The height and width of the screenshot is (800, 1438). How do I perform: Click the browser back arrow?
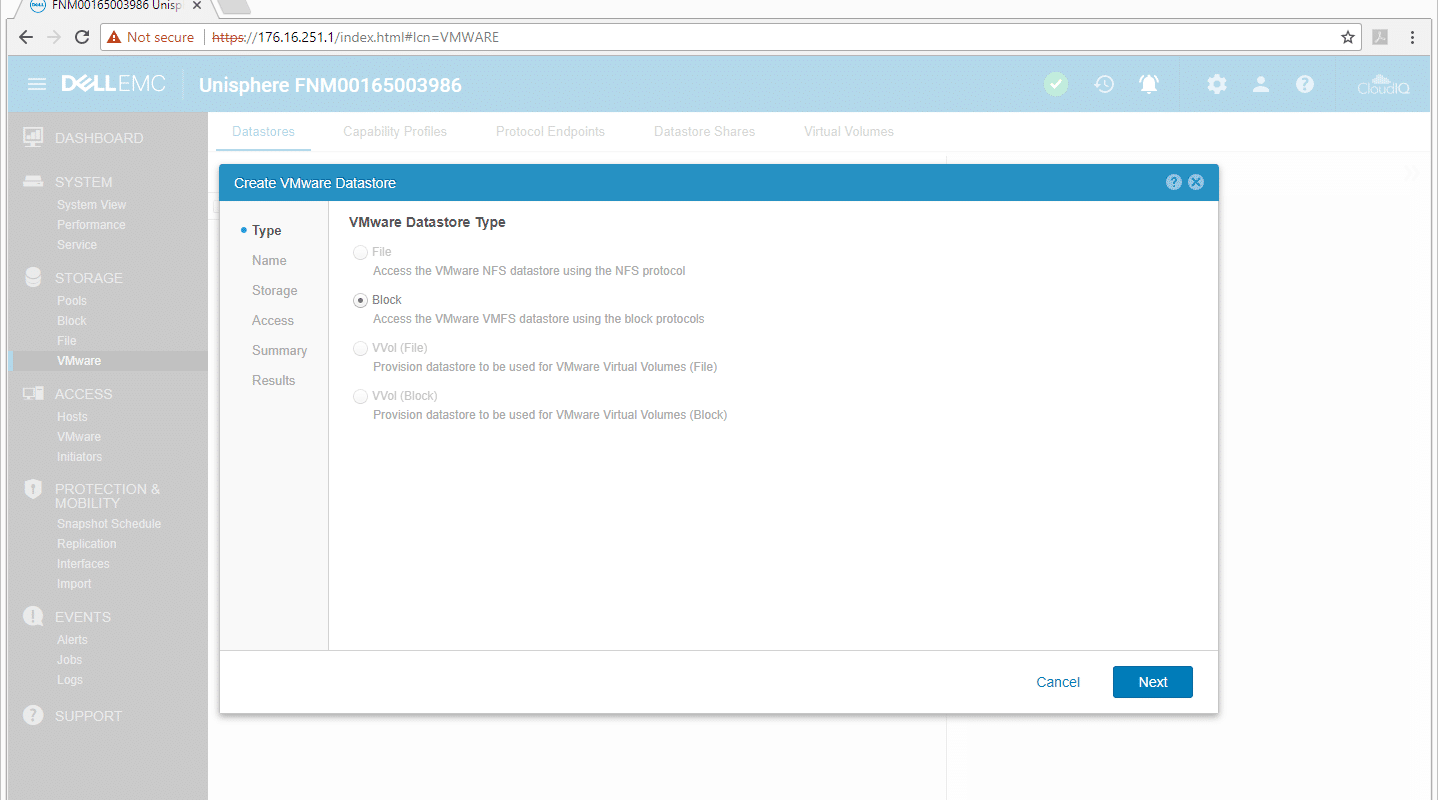click(x=26, y=37)
